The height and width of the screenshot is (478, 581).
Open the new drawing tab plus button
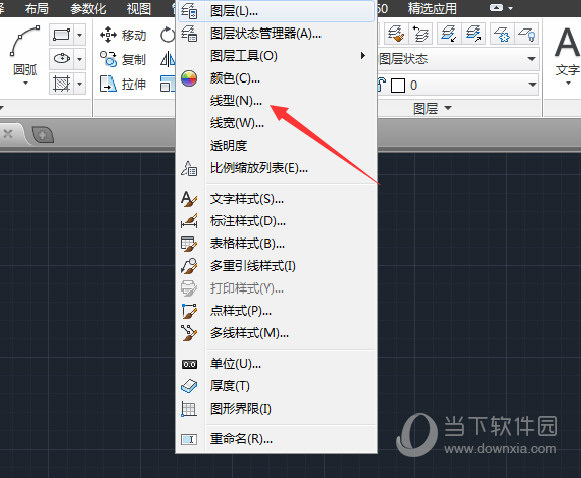click(x=43, y=135)
